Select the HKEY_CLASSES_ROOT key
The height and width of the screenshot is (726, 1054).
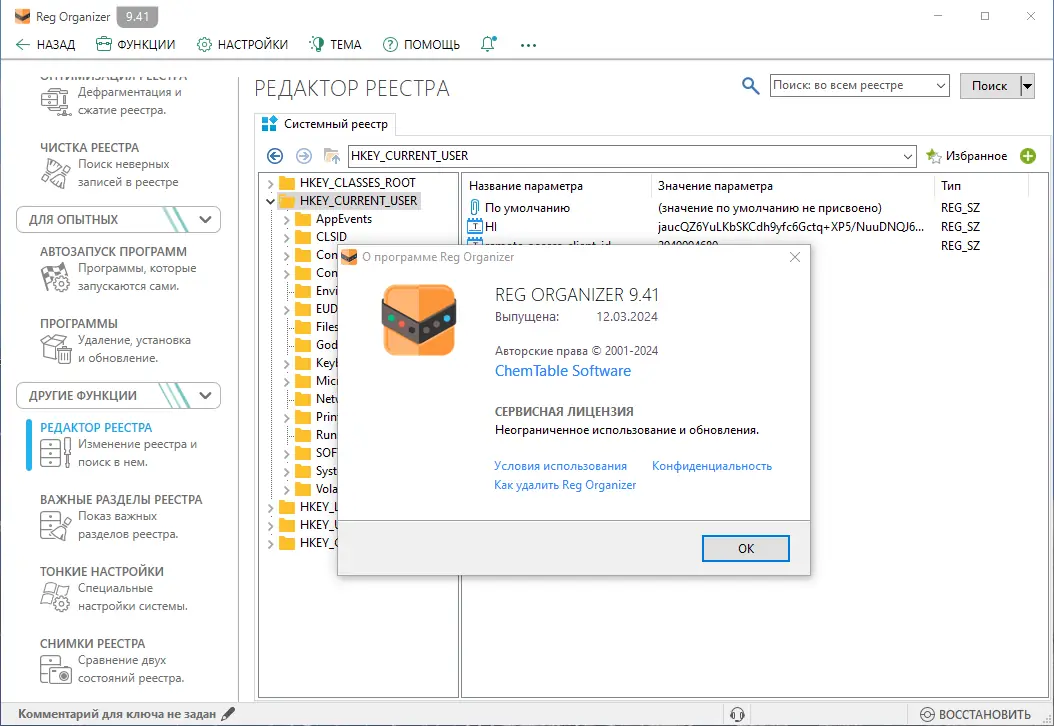pos(358,183)
